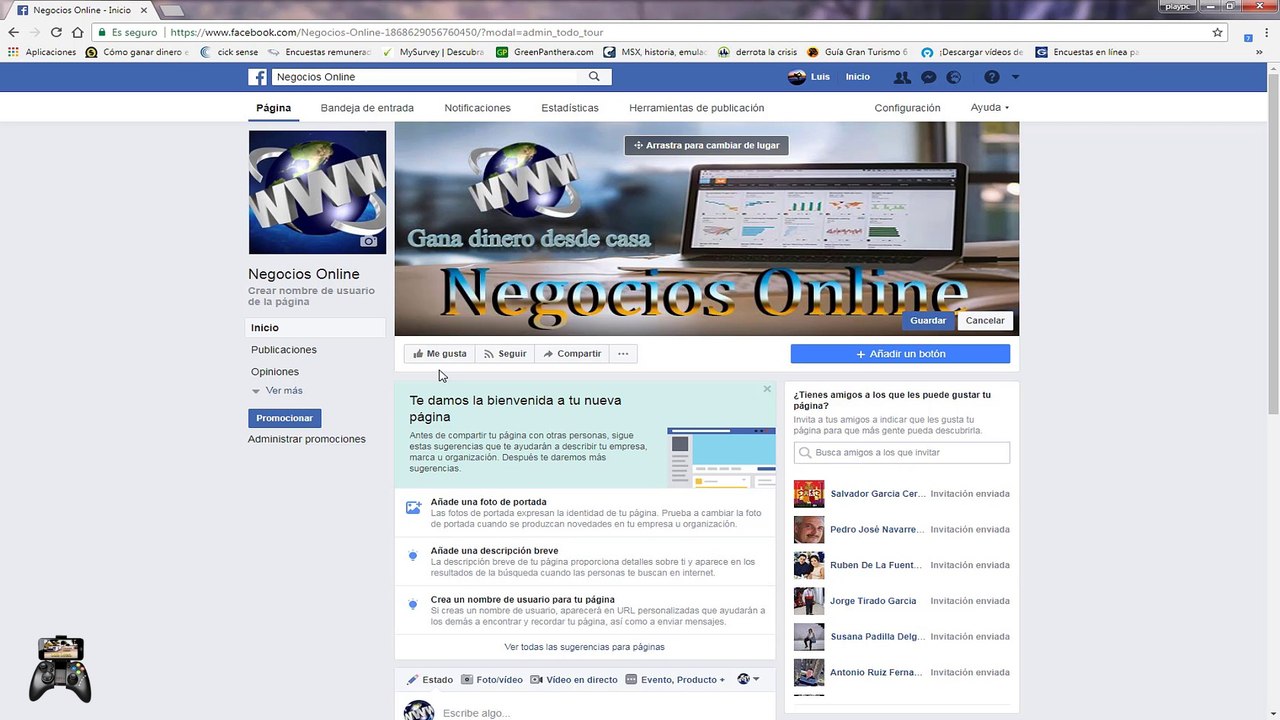
Task: Select the Evento, Producto + option
Action: [676, 680]
